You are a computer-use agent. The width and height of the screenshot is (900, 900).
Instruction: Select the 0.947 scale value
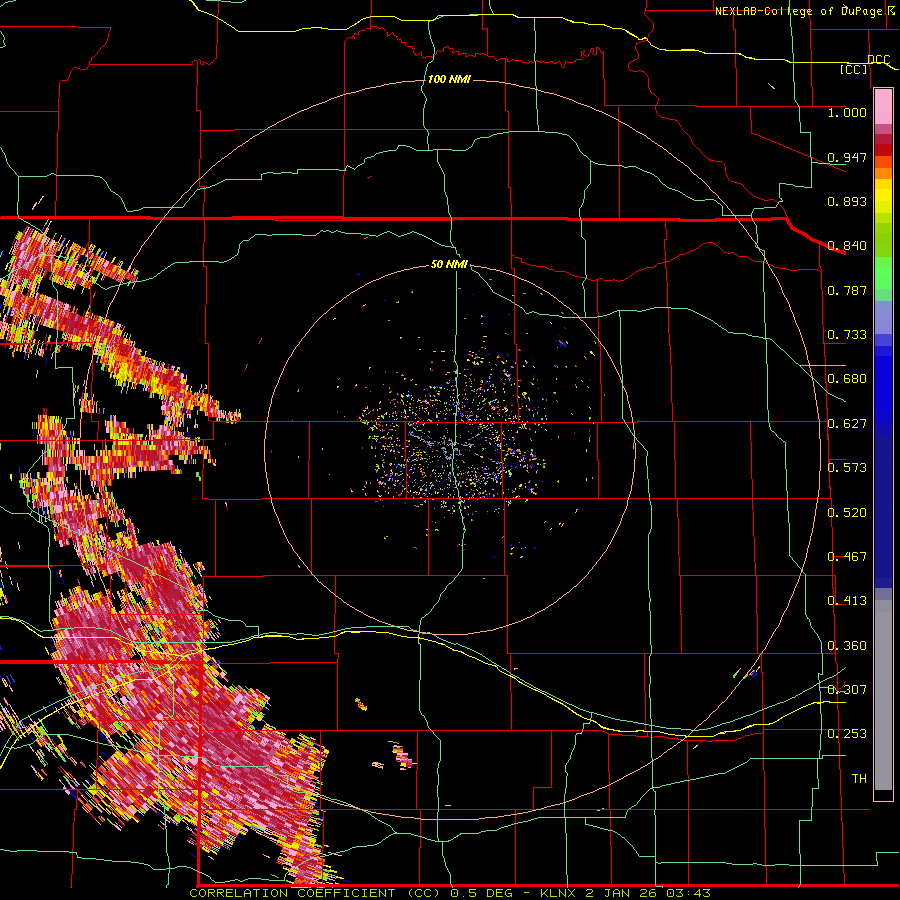click(847, 157)
